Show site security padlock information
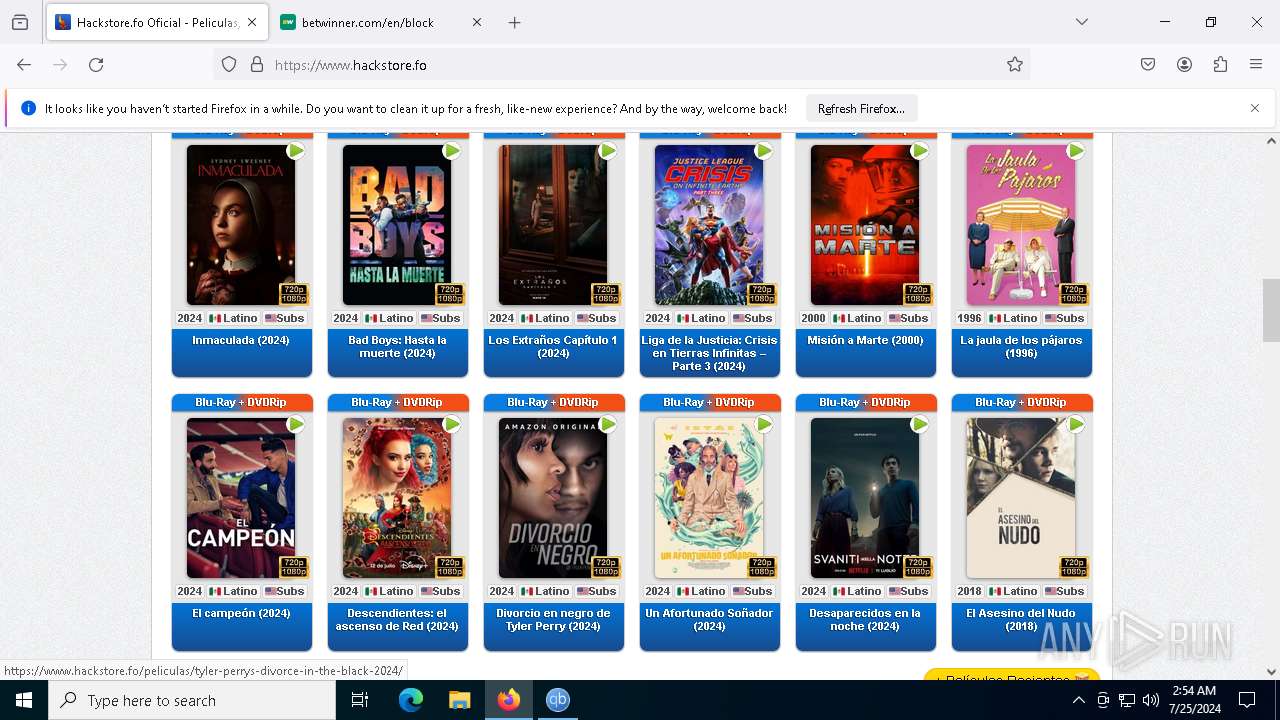This screenshot has height=720, width=1280. tap(257, 65)
